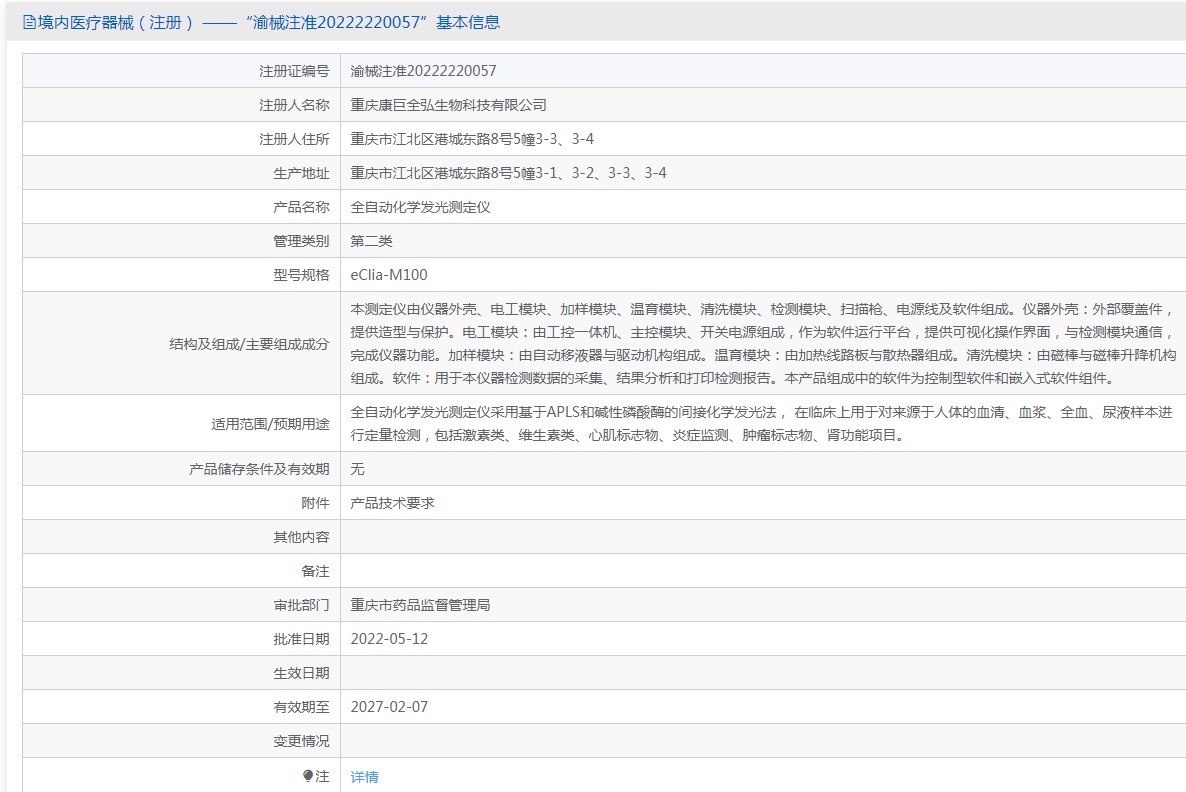Click the storage condition value 无
The image size is (1186, 792).
357,469
